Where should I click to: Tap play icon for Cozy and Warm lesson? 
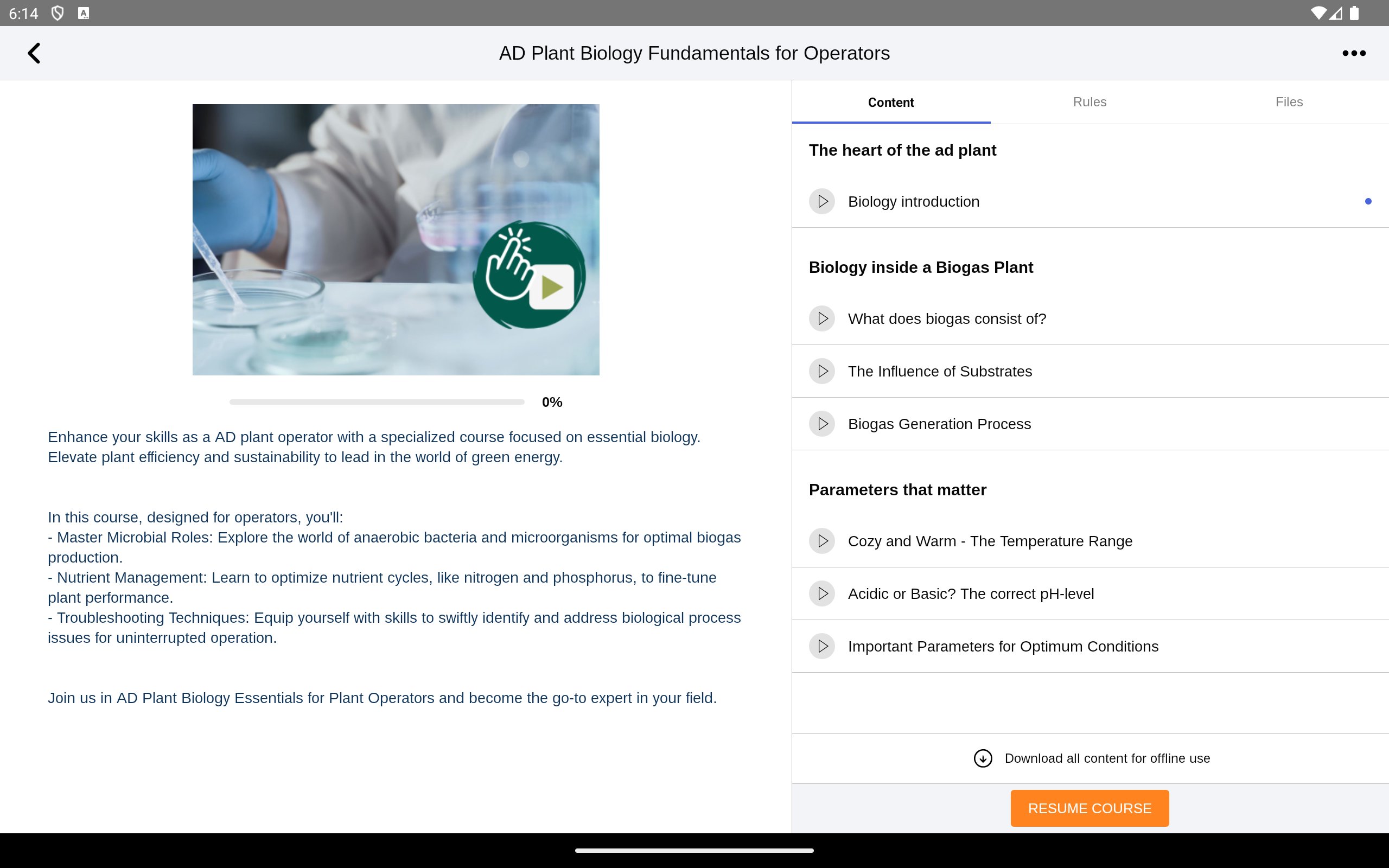pos(822,541)
